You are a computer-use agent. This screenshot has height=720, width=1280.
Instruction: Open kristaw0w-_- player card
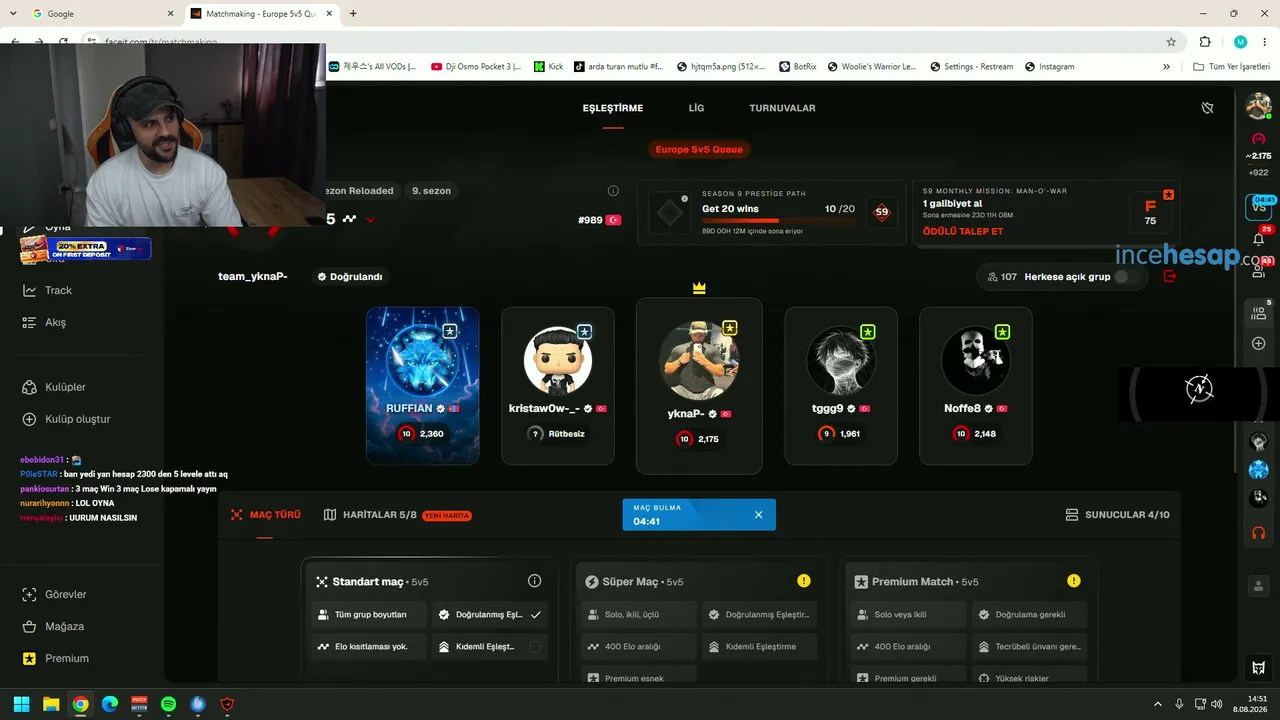558,385
